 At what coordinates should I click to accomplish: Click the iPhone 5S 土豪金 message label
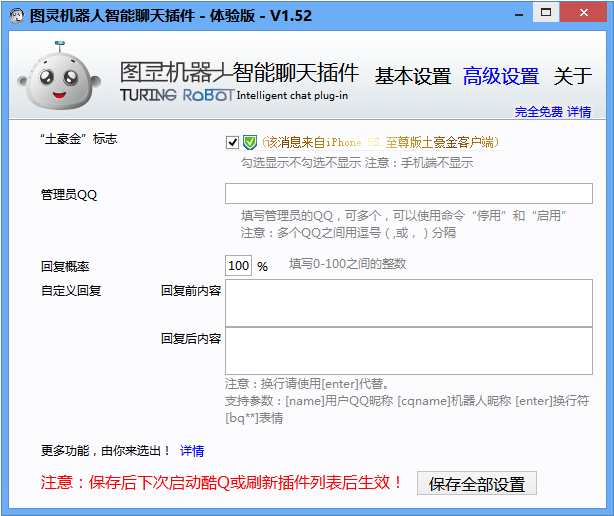380,143
